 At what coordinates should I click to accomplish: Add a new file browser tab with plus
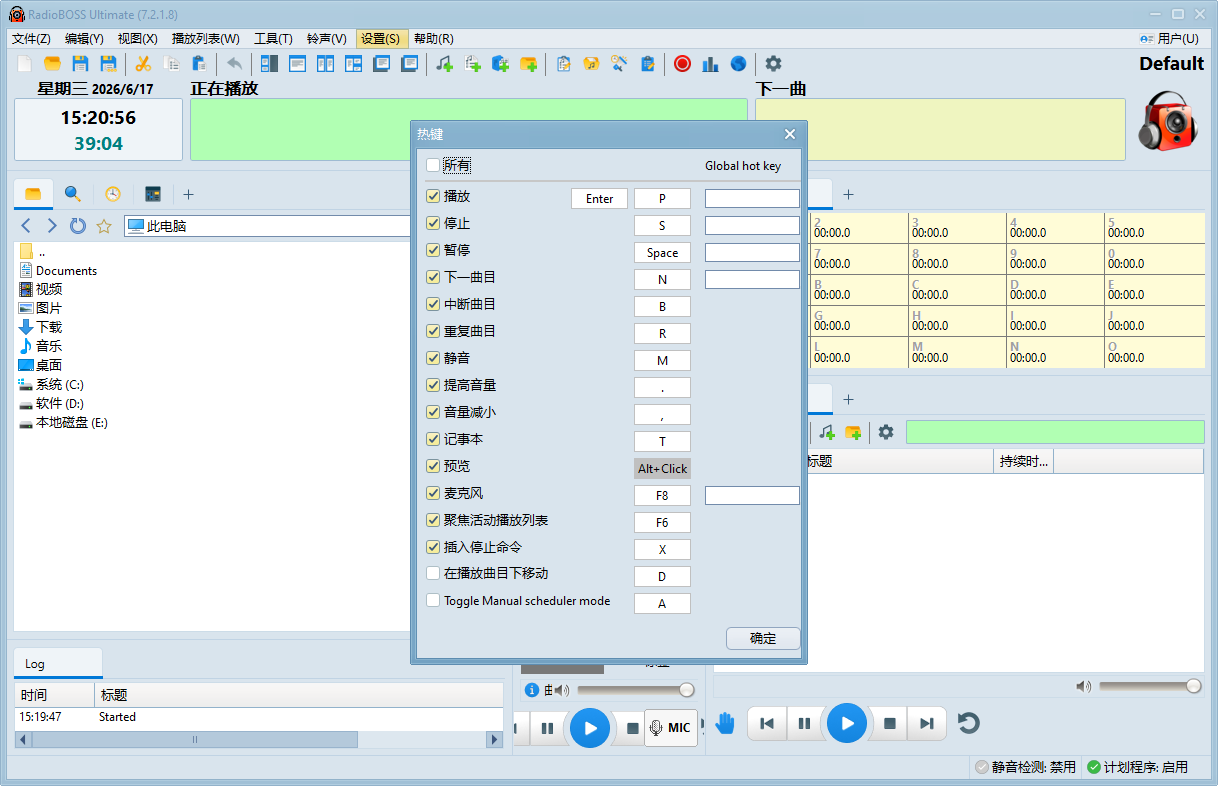coord(188,194)
